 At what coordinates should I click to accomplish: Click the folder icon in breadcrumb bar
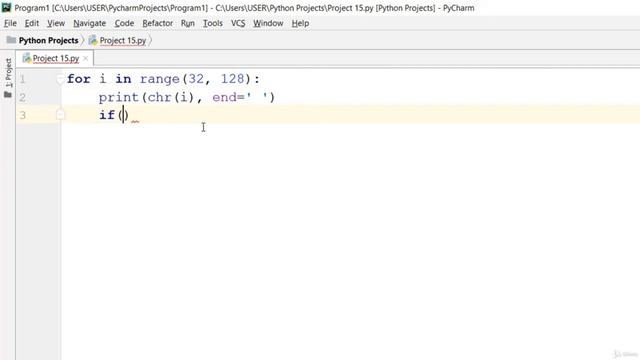point(11,40)
